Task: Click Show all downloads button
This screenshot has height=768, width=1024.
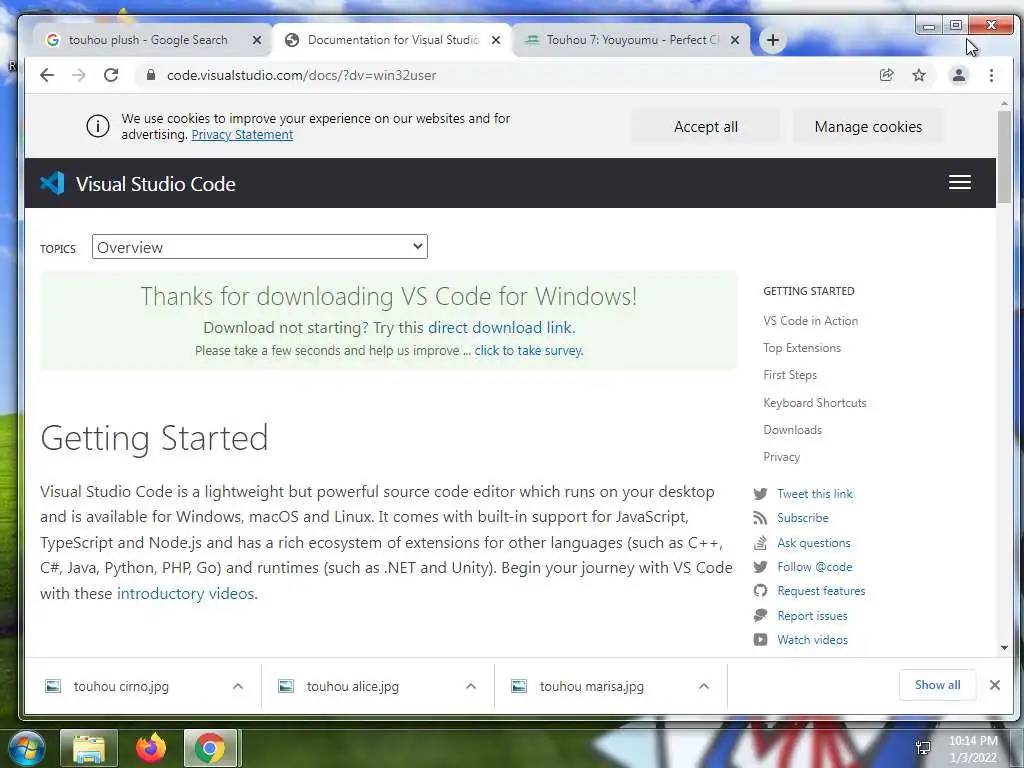Action: click(937, 685)
